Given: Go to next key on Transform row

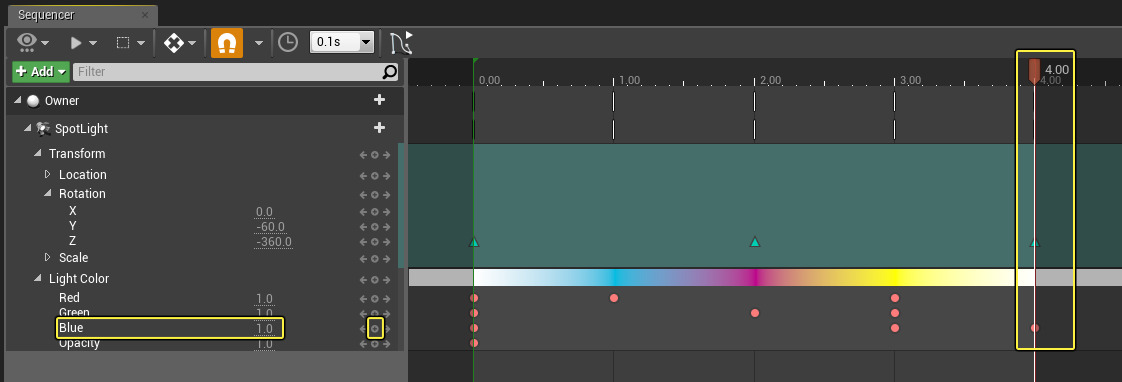Looking at the screenshot, I should tap(386, 155).
